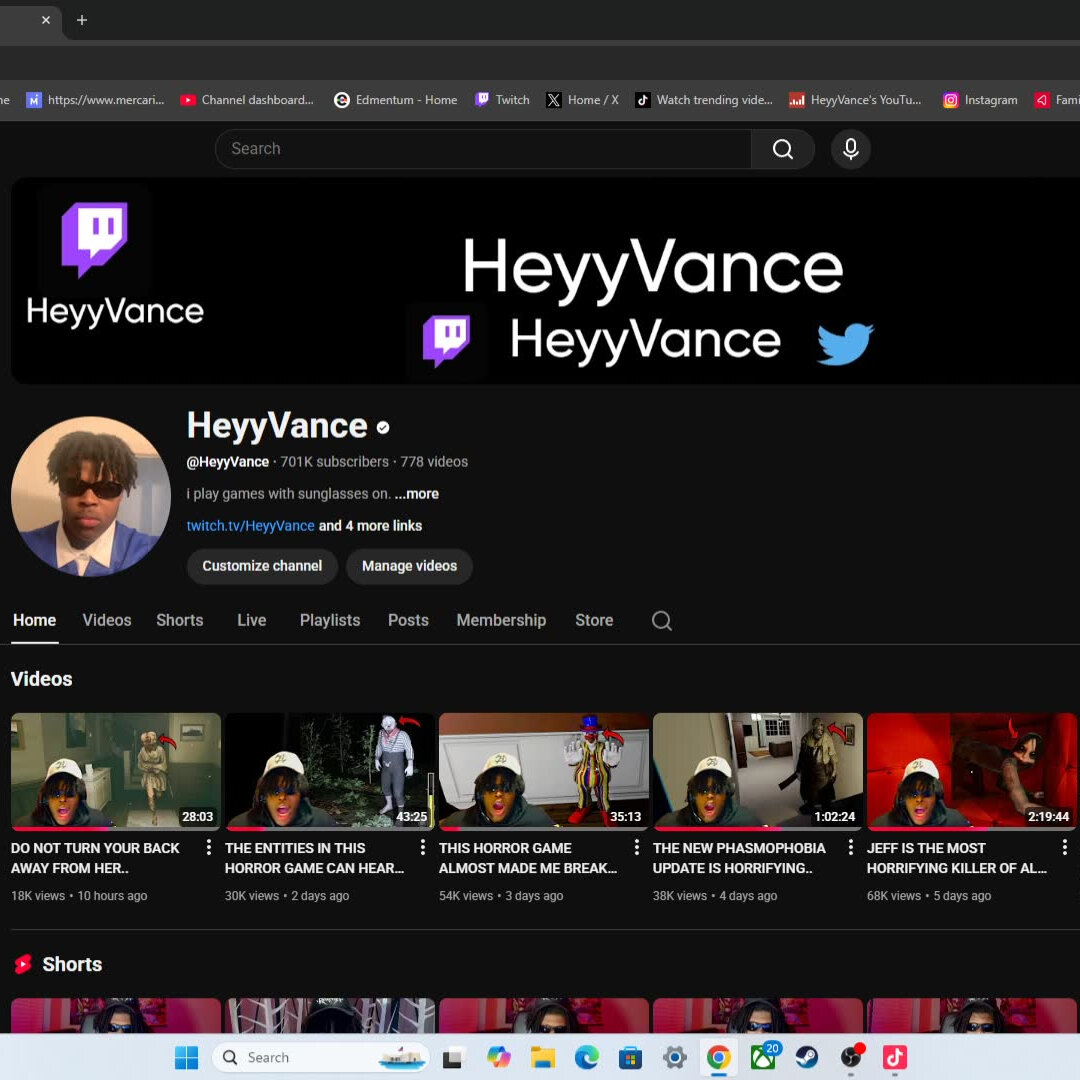Screen dimensions: 1080x1080
Task: Click the YouTube search magnifier button
Action: click(x=782, y=149)
